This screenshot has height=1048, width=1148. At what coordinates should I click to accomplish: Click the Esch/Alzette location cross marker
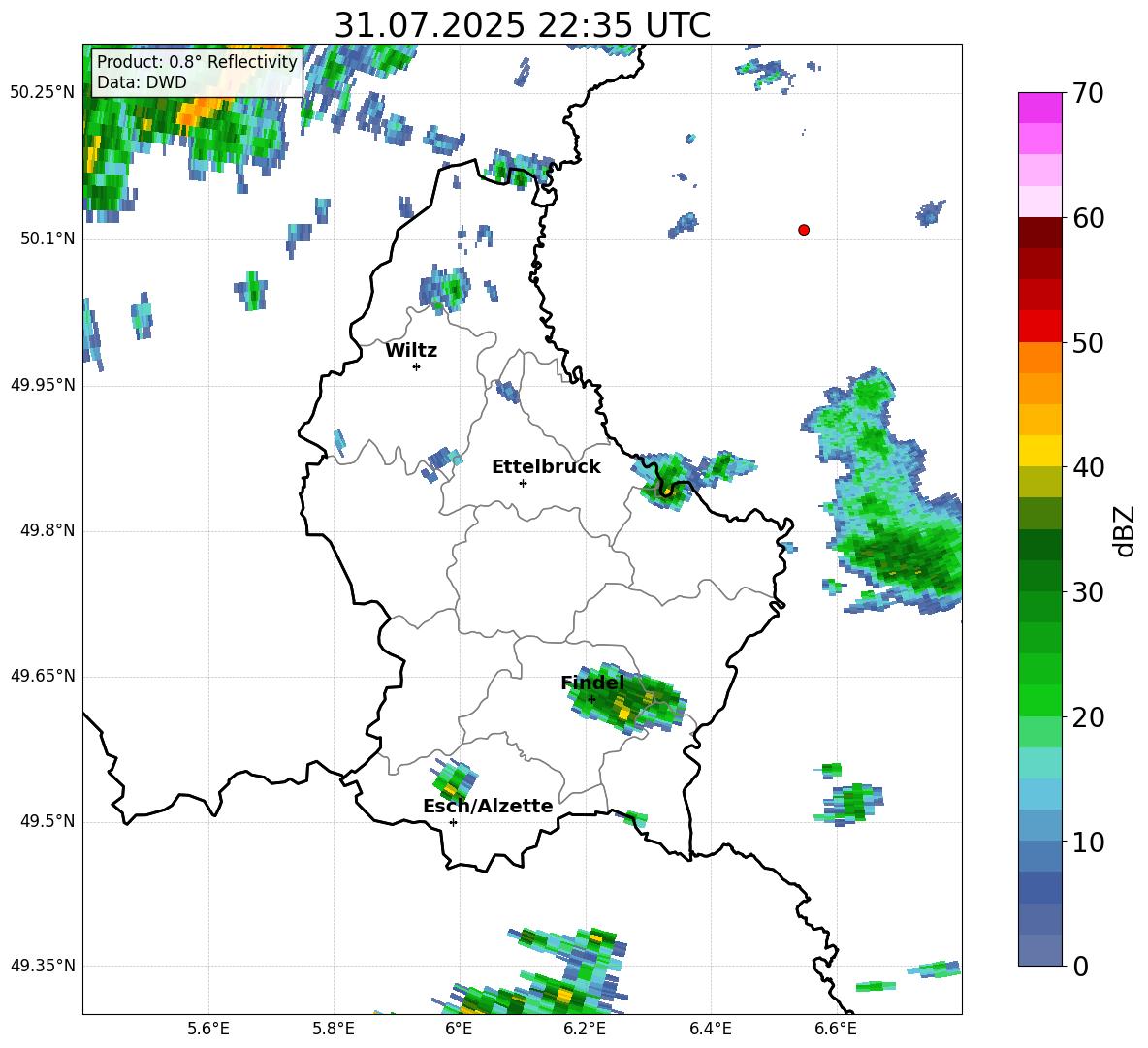pos(453,822)
